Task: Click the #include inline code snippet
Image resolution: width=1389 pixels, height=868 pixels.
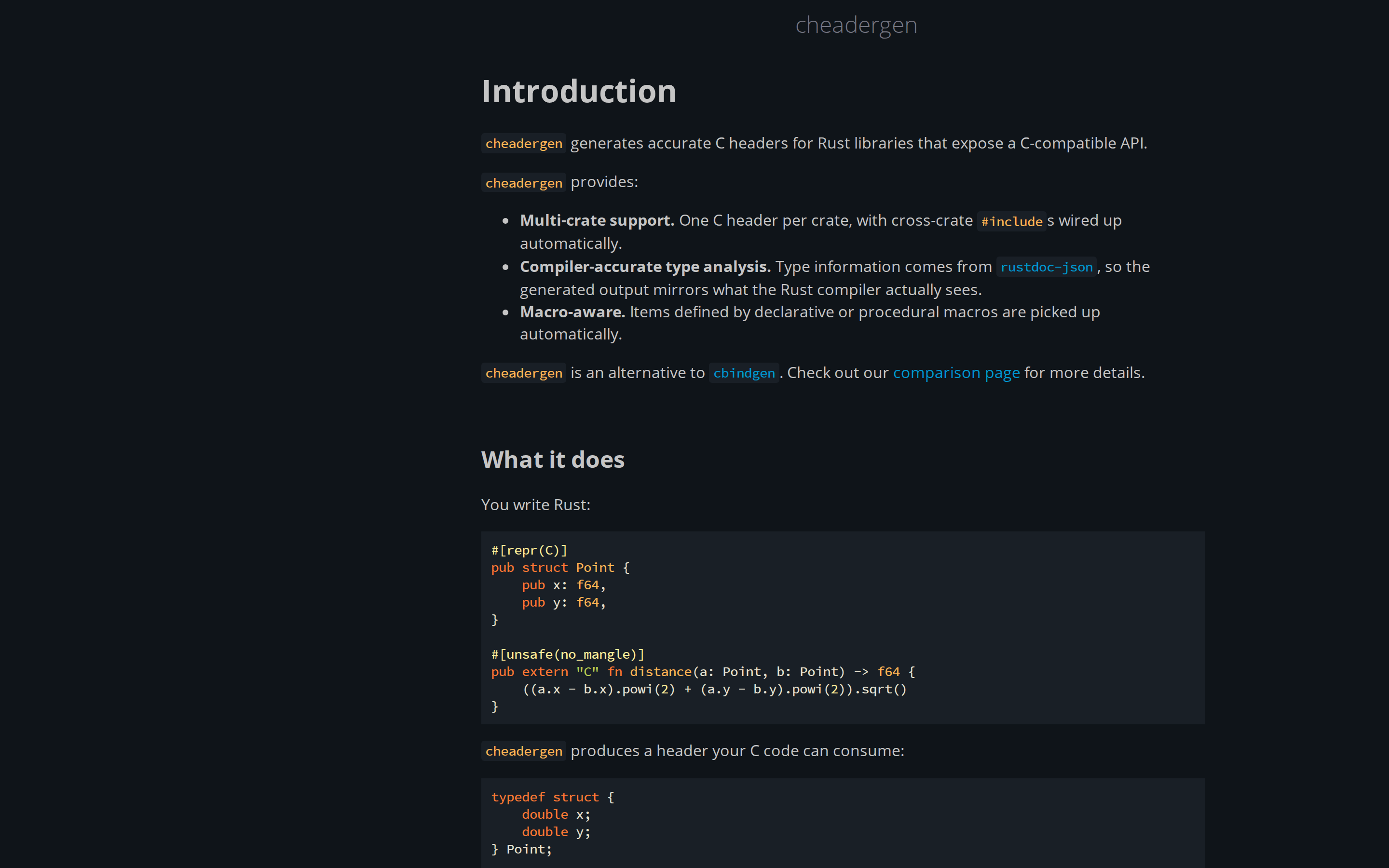Action: pyautogui.click(x=1011, y=222)
